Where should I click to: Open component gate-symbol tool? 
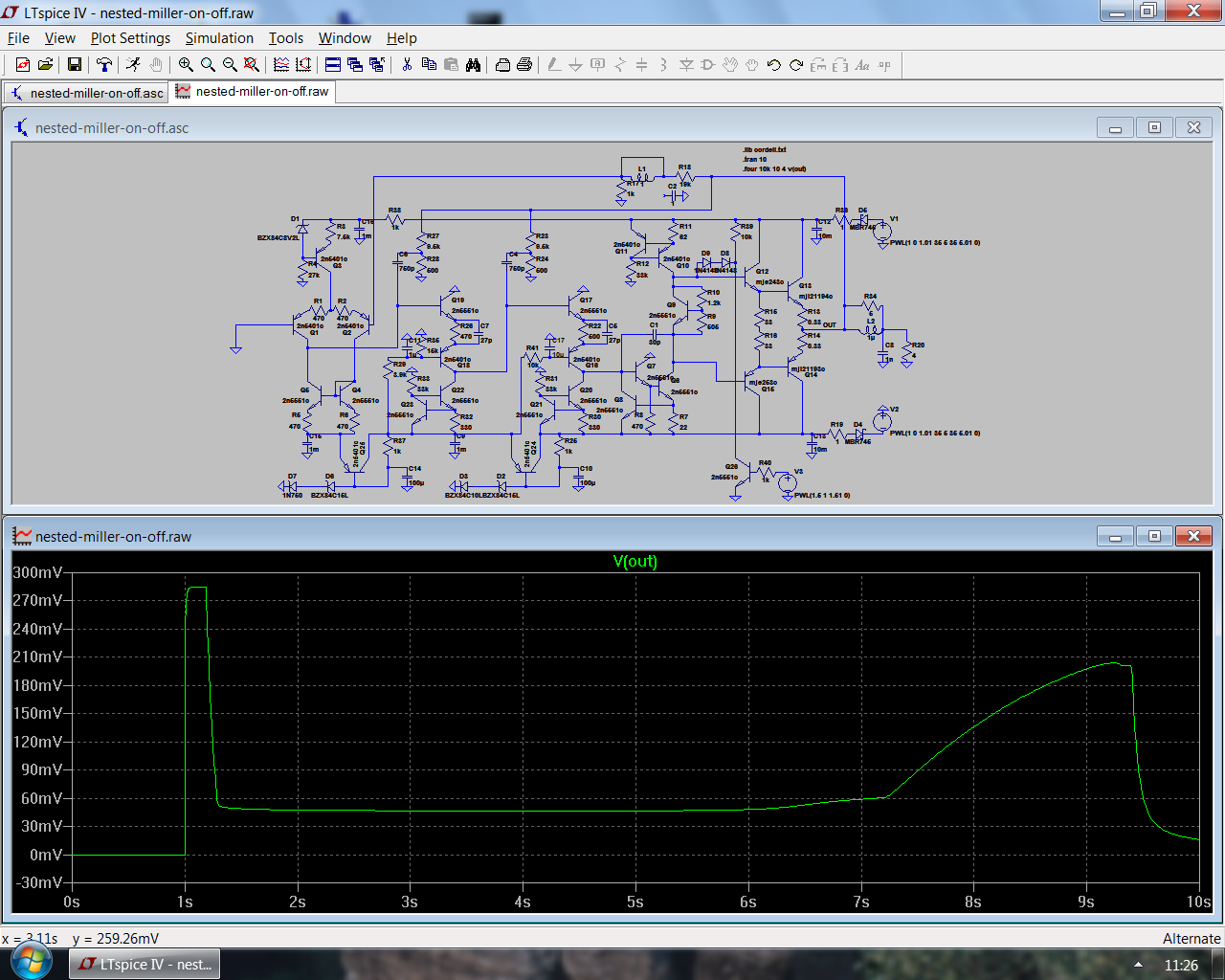click(x=708, y=65)
